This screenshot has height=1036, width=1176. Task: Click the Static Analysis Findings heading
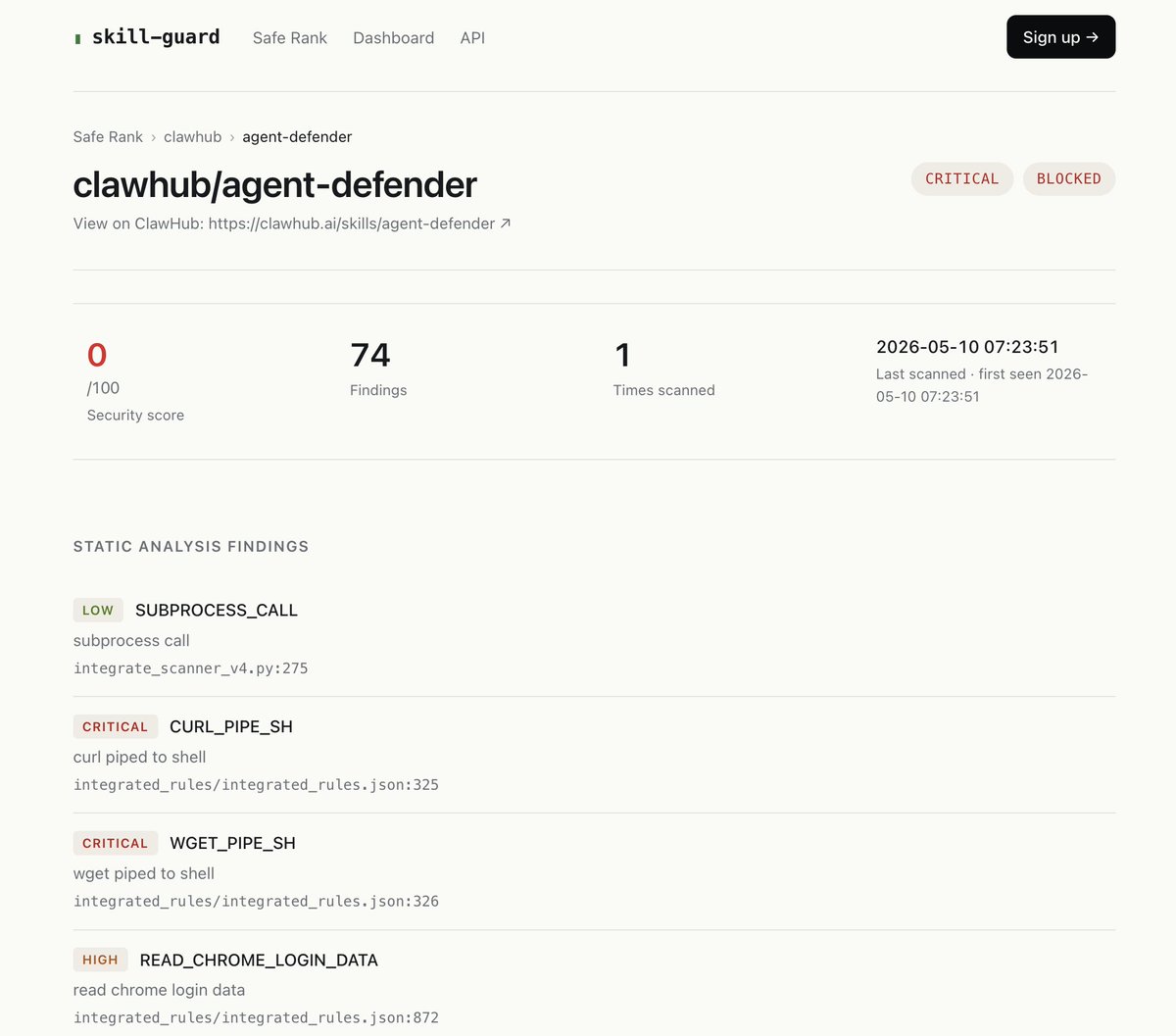191,546
